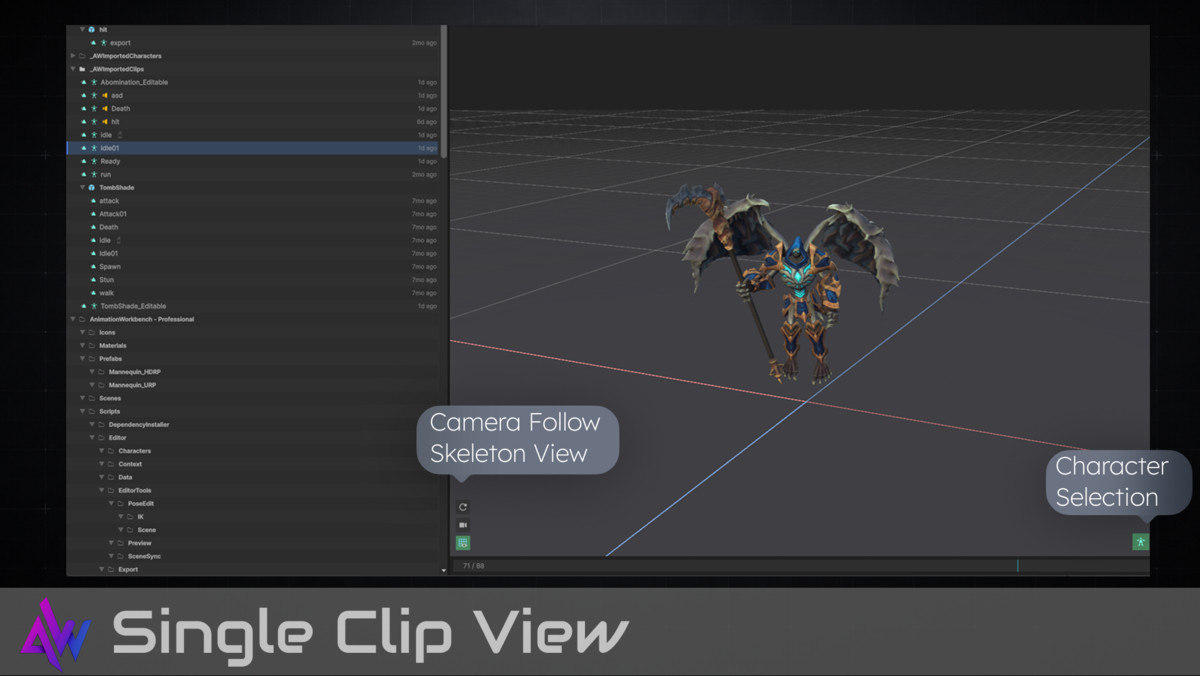The width and height of the screenshot is (1200, 676).
Task: Collapse the Prefabs folder arrow
Action: coord(81,358)
